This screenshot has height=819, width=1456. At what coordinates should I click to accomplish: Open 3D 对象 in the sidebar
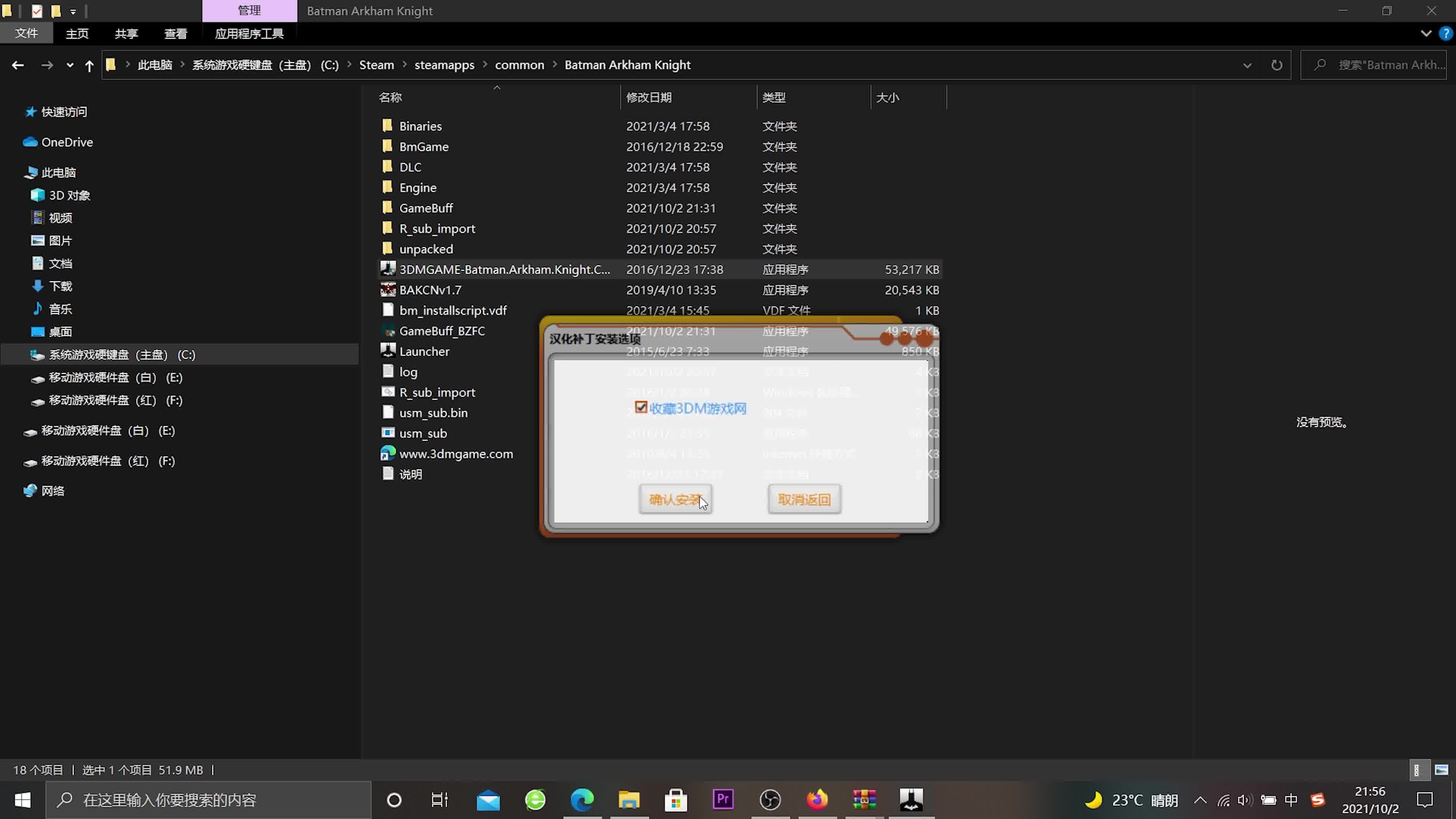69,195
